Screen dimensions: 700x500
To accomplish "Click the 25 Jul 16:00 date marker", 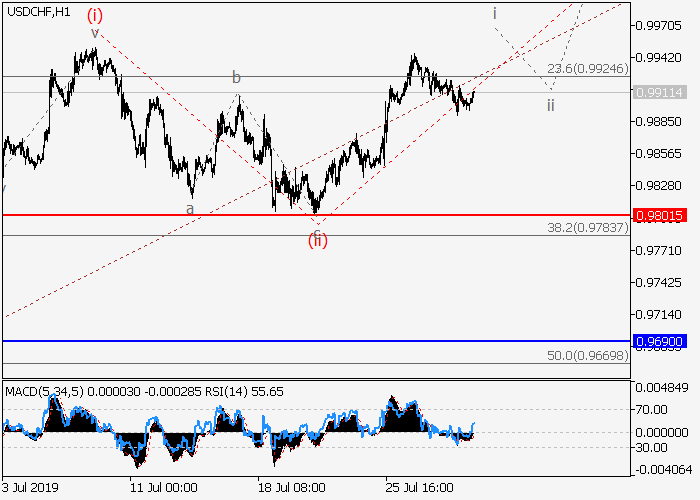I will [422, 489].
